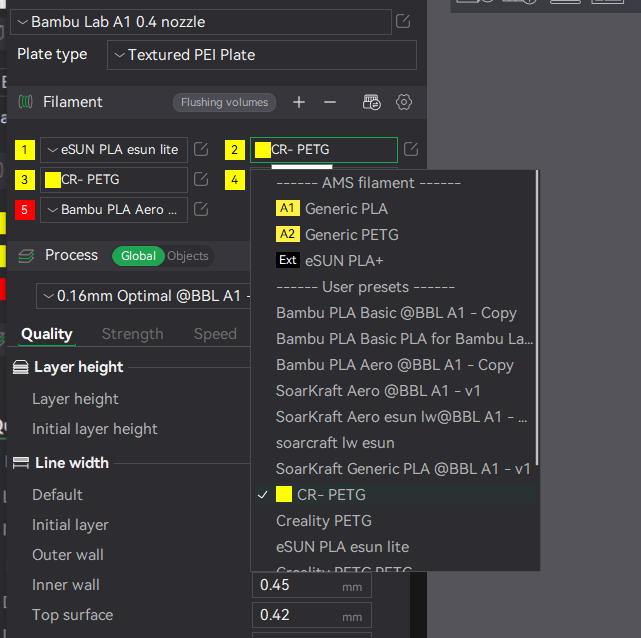Choose soarcraft lw esun preset

tap(394, 443)
